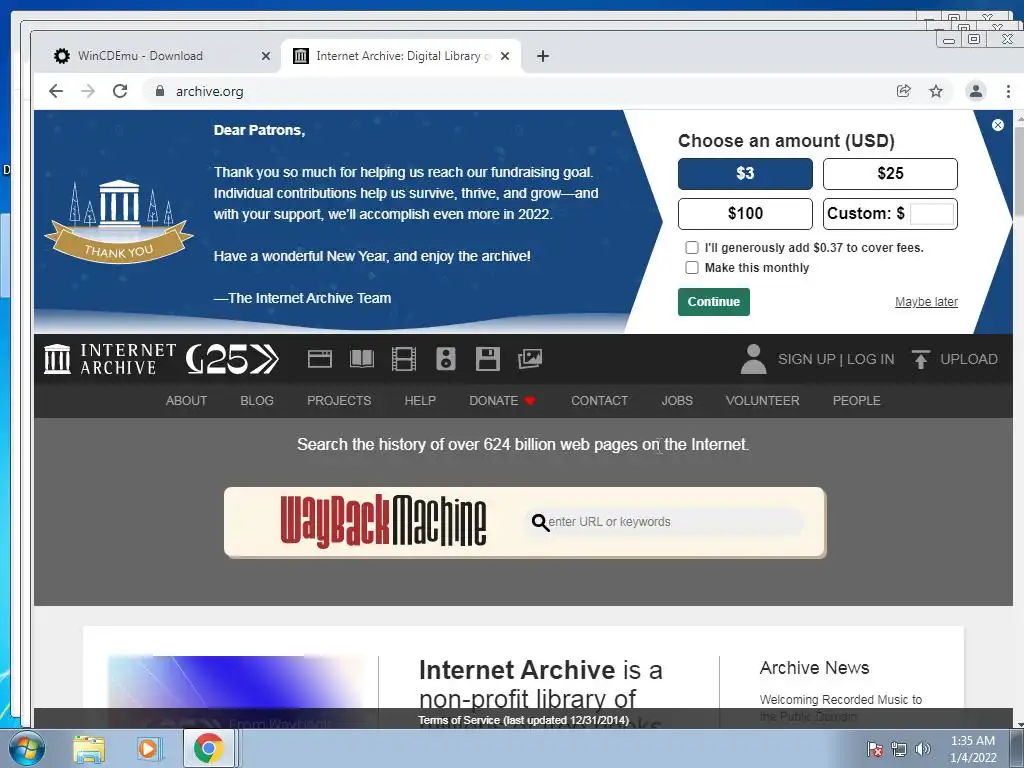Click the Wayback Machine logo
Viewport: 1024px width, 768px height.
tap(383, 521)
